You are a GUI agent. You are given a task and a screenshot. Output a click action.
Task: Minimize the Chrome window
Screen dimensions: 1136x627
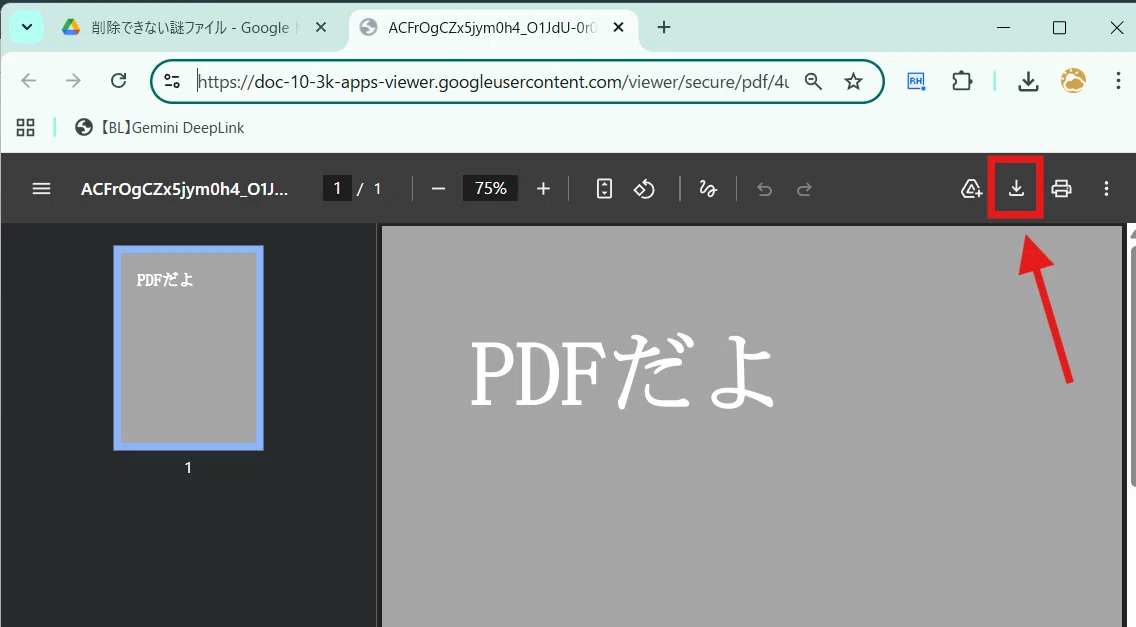coord(1003,28)
